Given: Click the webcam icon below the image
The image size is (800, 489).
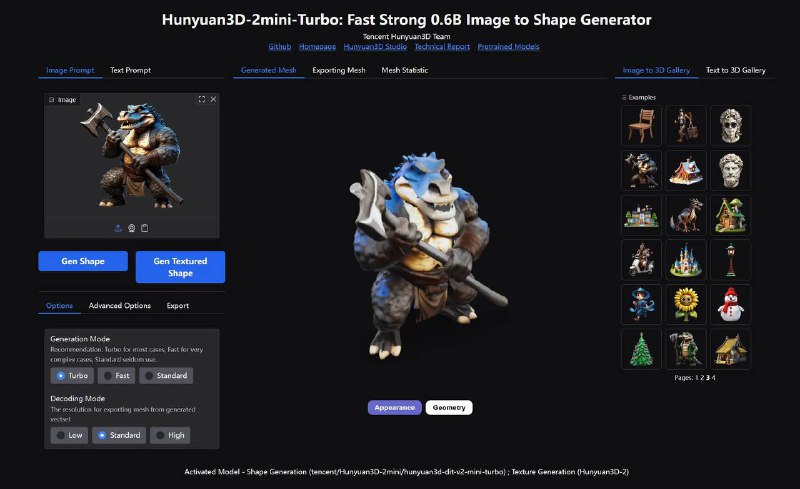Looking at the screenshot, I should pyautogui.click(x=132, y=228).
